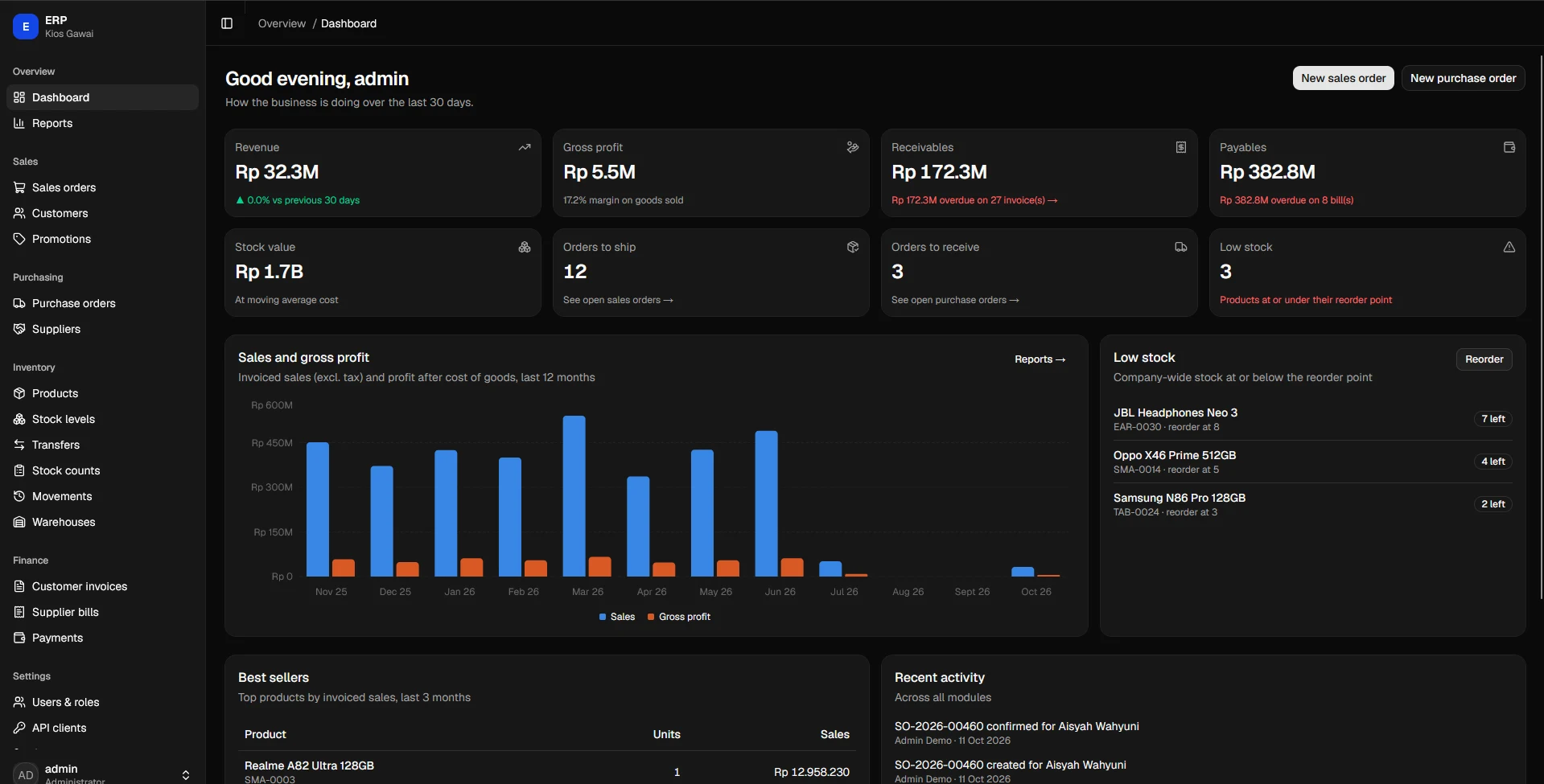The height and width of the screenshot is (784, 1544).
Task: Click the Customer invoices document icon
Action: (19, 586)
